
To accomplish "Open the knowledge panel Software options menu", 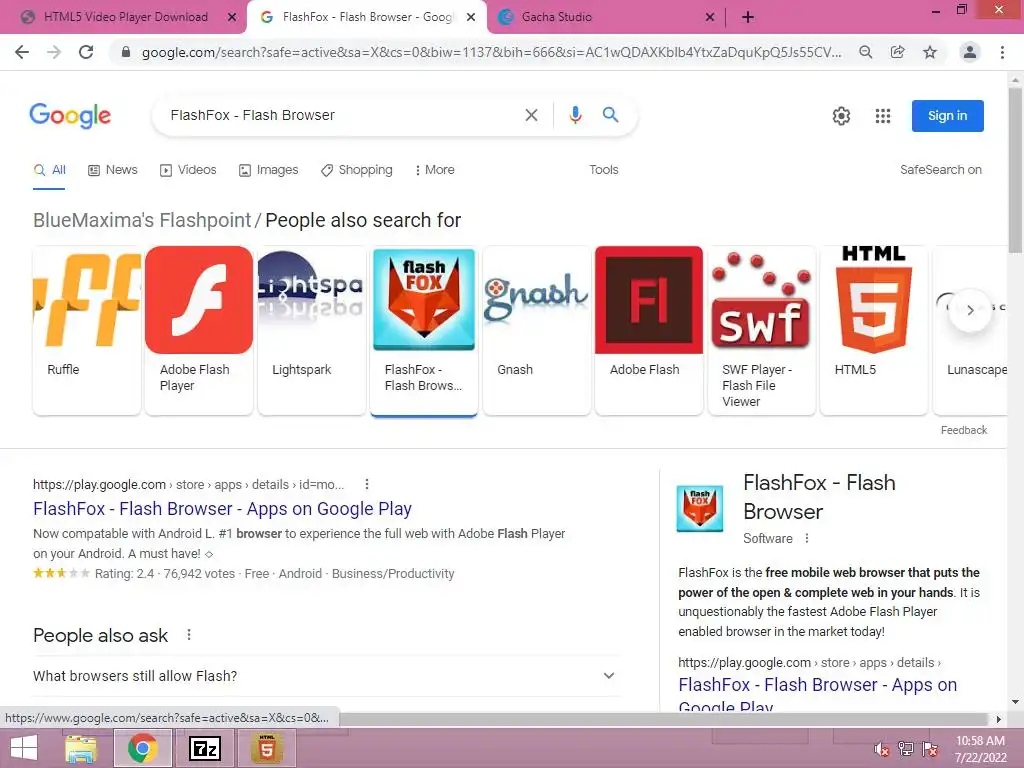I will point(807,538).
